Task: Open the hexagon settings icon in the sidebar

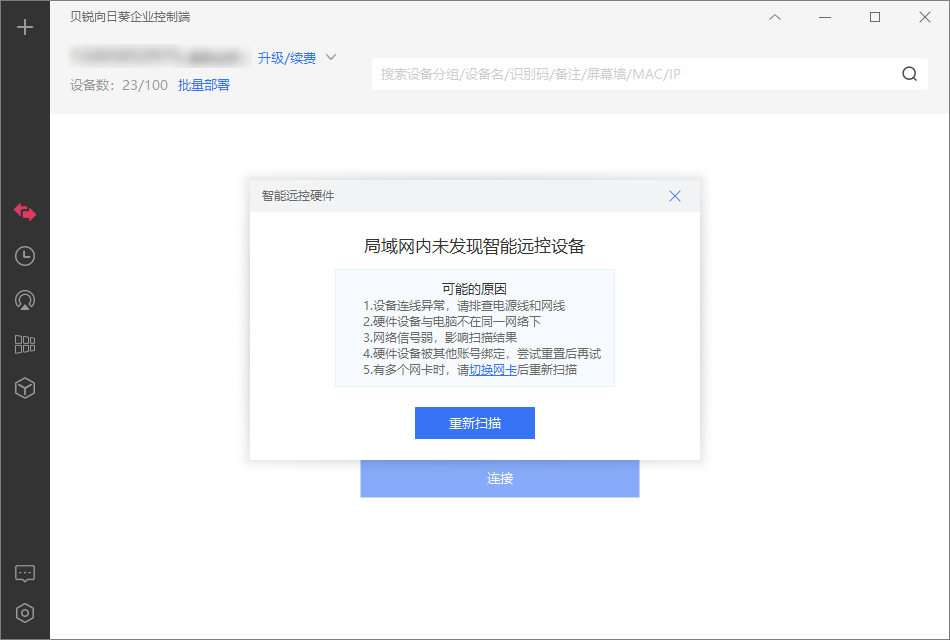Action: coord(25,613)
